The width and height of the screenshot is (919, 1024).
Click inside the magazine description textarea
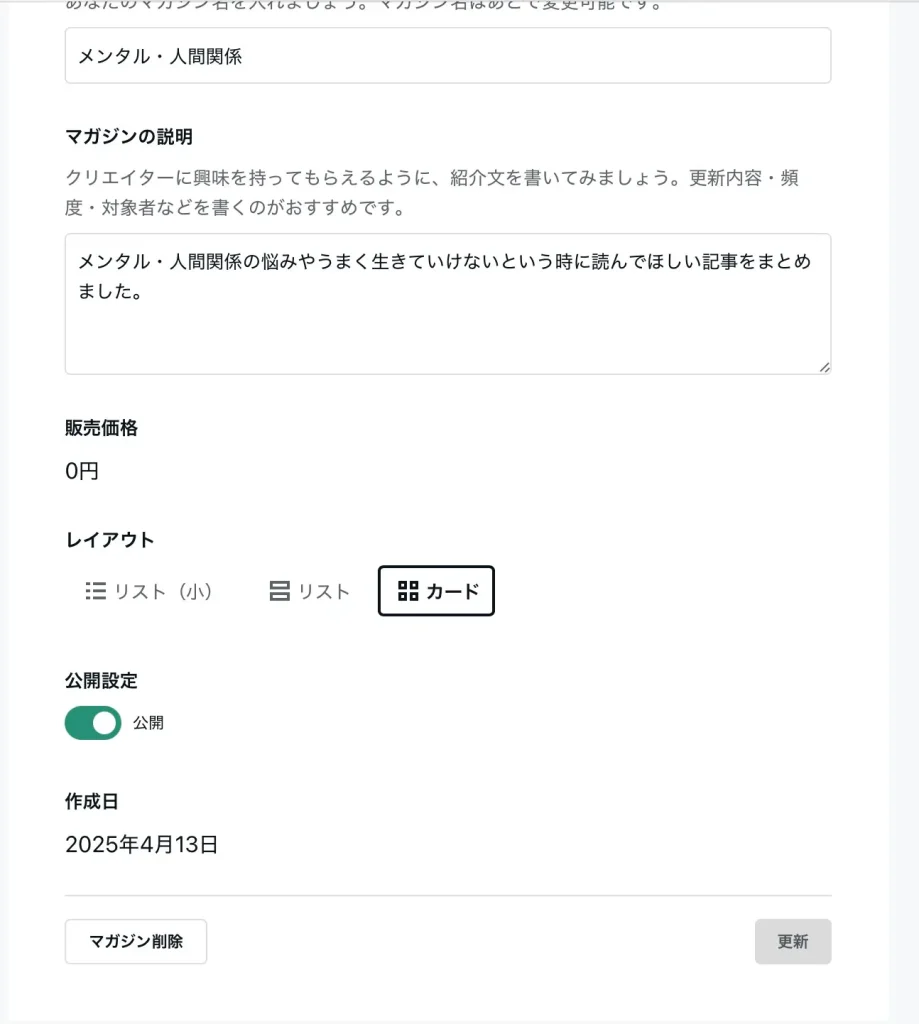[x=448, y=304]
